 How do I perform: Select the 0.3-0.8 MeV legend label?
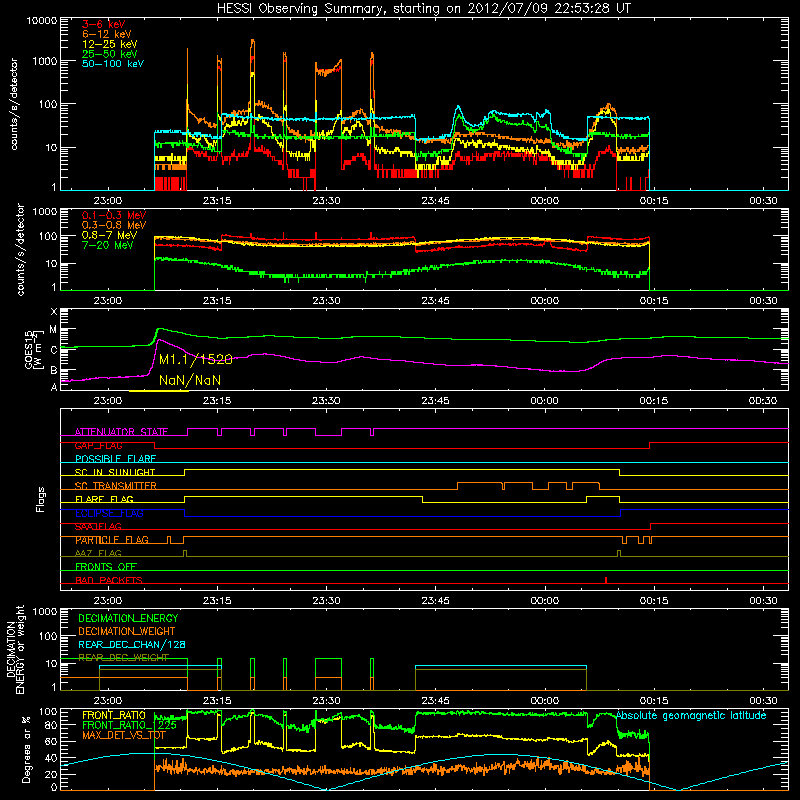[x=114, y=225]
